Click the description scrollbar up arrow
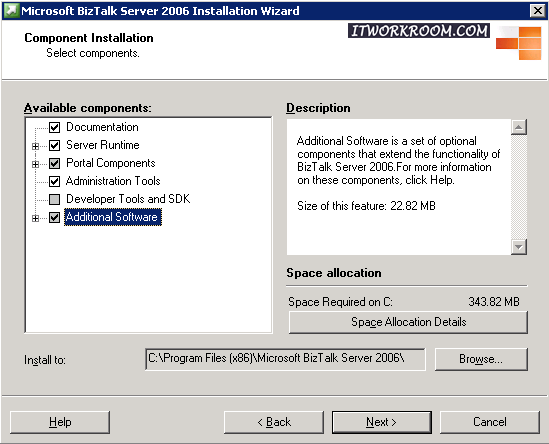This screenshot has height=444, width=549. pos(519,127)
